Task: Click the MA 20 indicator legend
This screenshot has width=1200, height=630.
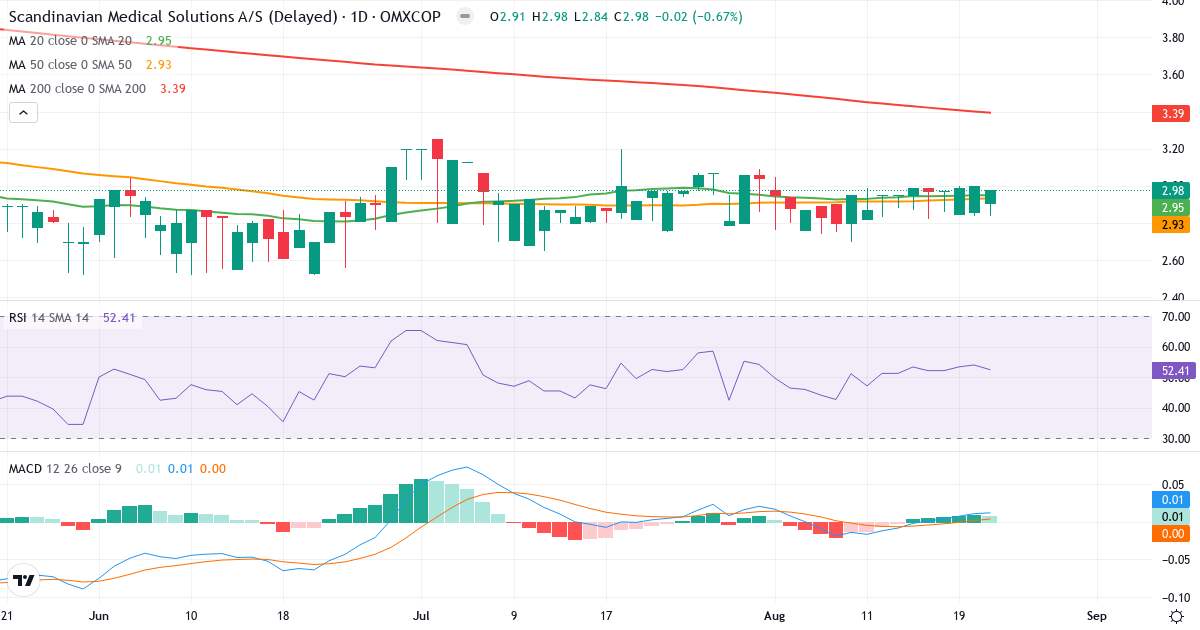Action: [90, 41]
